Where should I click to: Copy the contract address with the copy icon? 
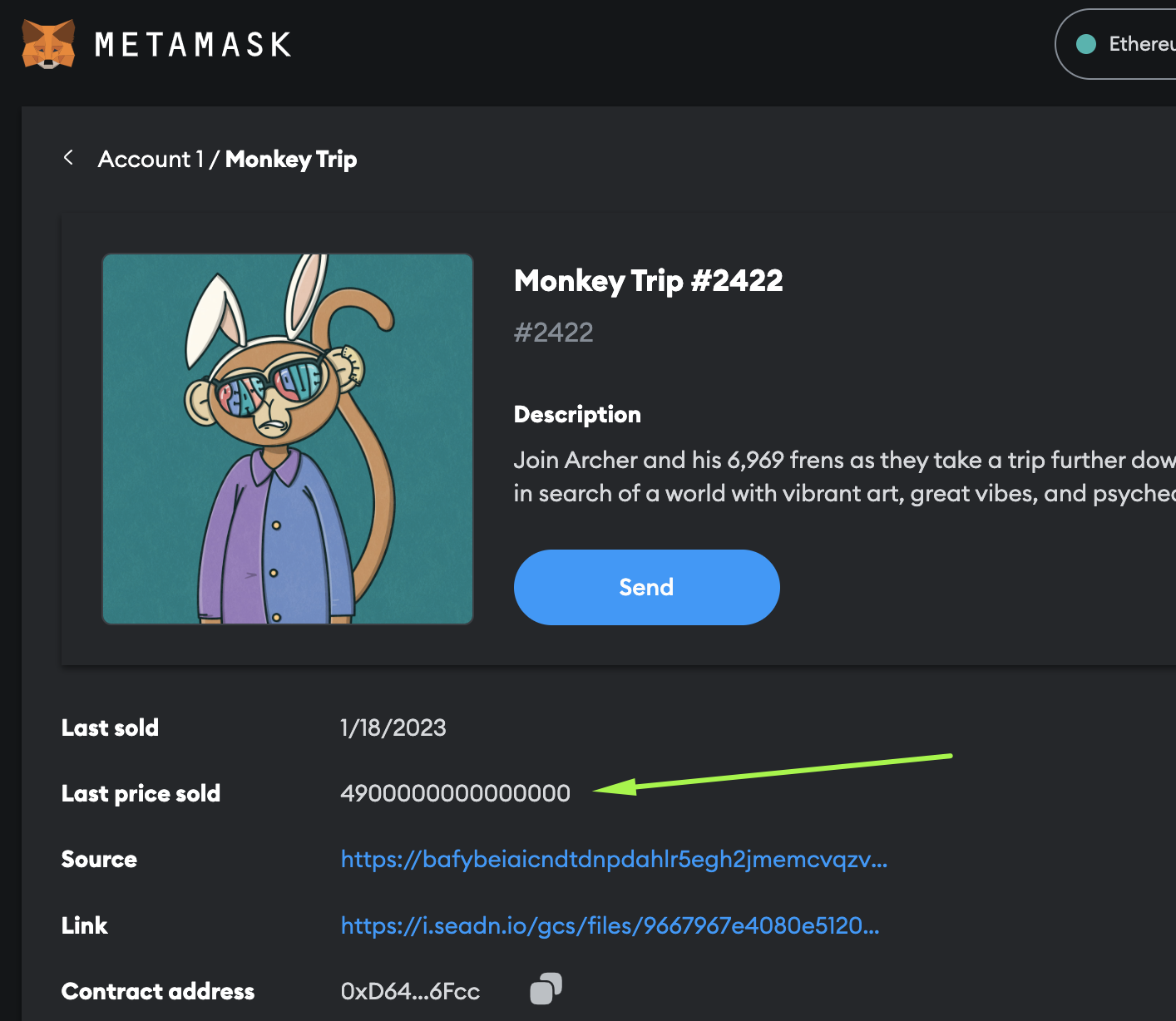546,989
